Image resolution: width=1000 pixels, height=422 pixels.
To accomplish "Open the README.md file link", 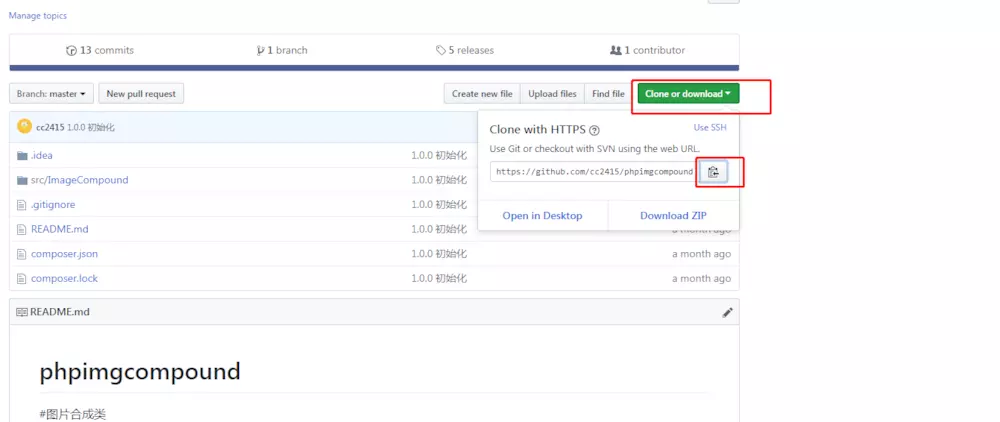I will (60, 229).
